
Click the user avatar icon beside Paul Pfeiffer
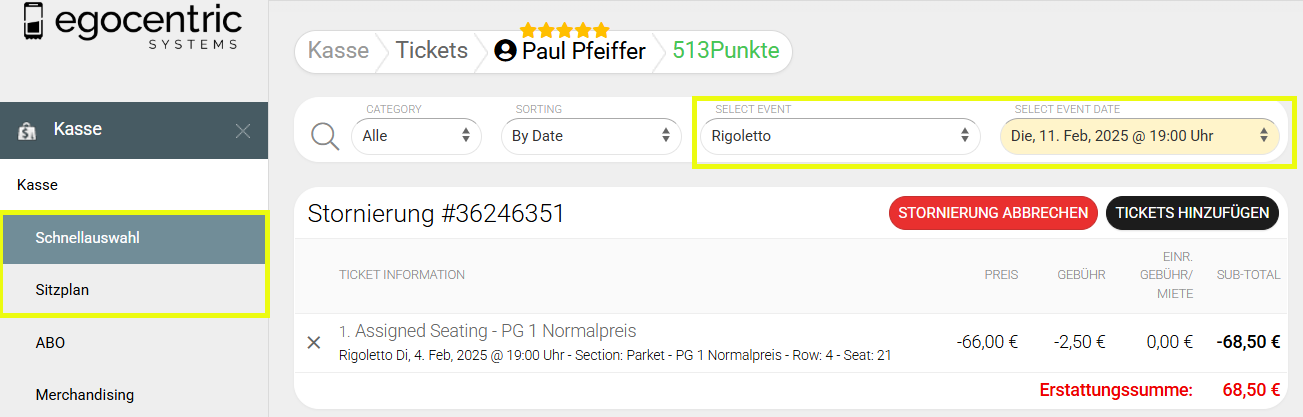pos(506,51)
